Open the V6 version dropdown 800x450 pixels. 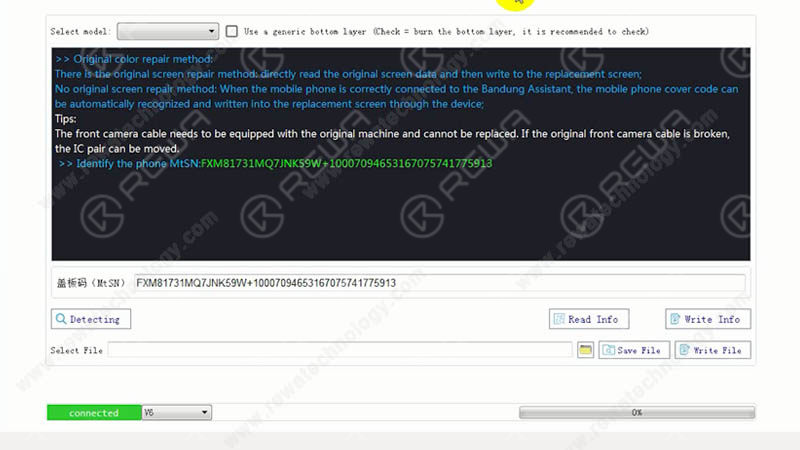[177, 412]
